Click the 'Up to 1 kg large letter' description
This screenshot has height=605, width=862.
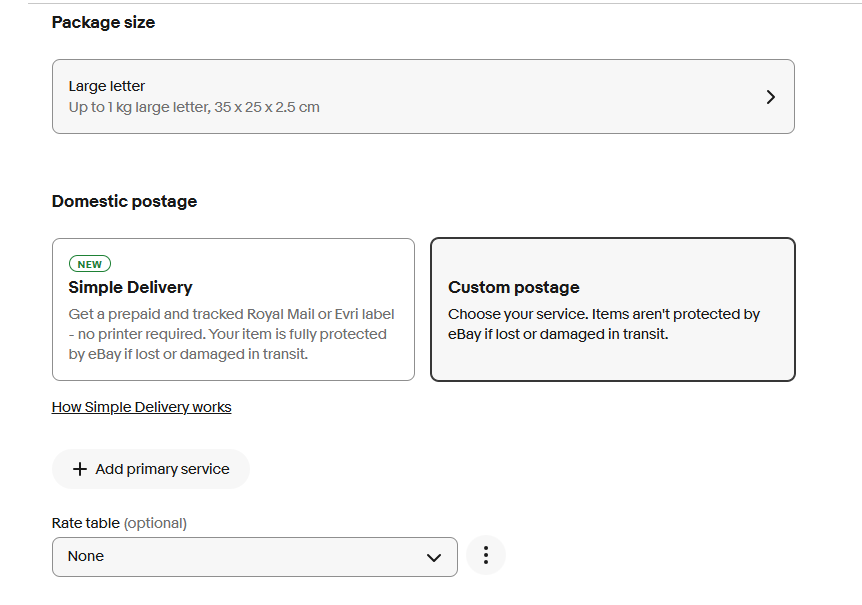[x=194, y=107]
